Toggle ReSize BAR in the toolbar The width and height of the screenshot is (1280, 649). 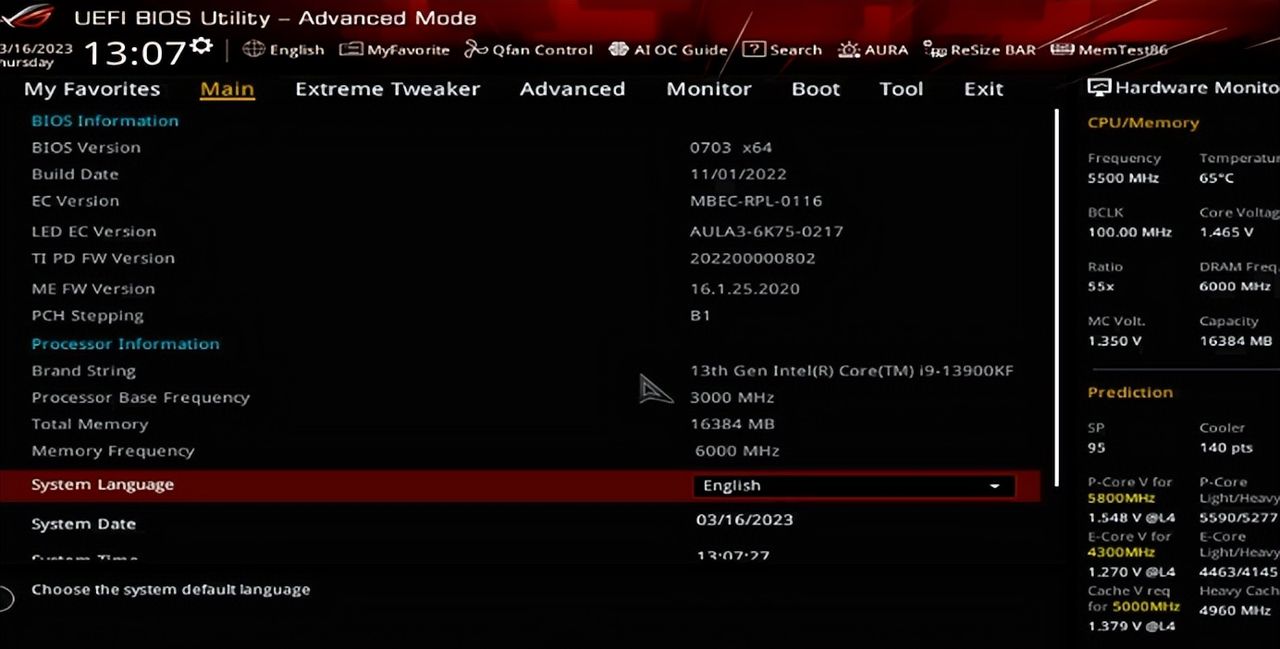979,50
